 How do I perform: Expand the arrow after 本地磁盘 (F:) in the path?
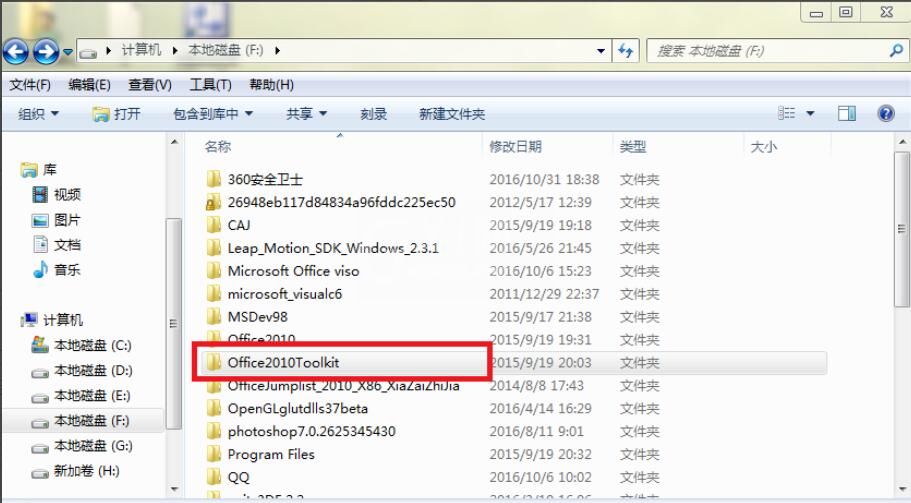tap(277, 51)
